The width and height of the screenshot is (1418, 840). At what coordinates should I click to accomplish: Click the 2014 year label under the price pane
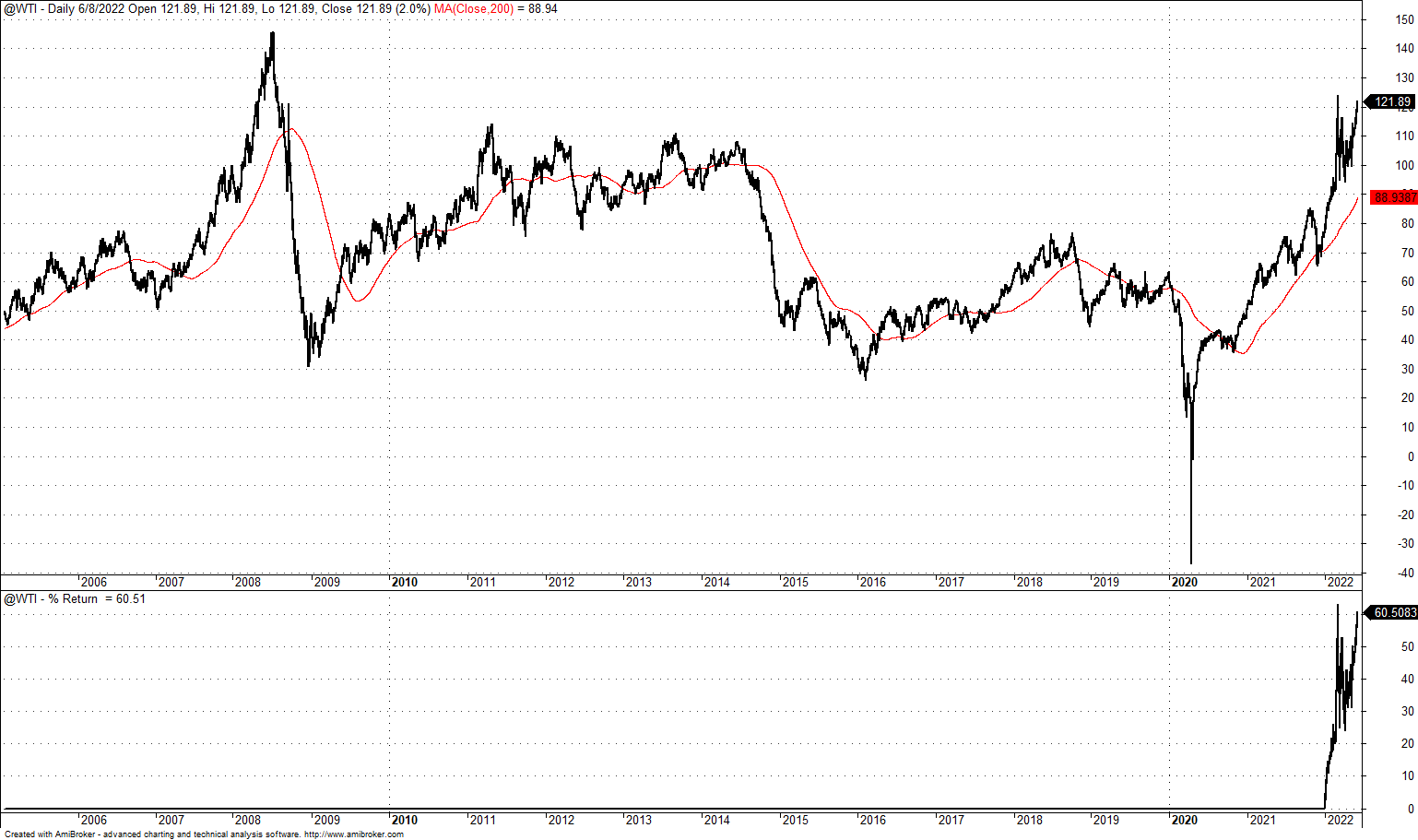(717, 582)
